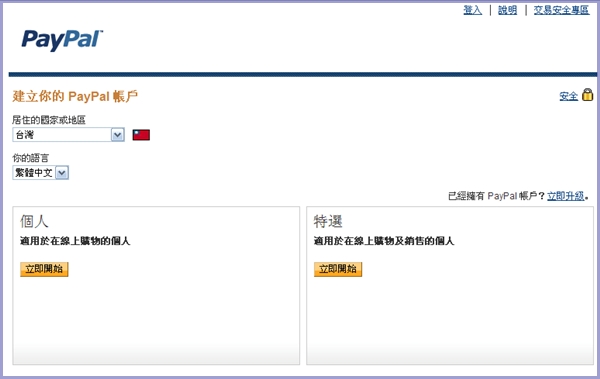
Task: Open the 交易安全專區 security center link
Action: [561, 10]
